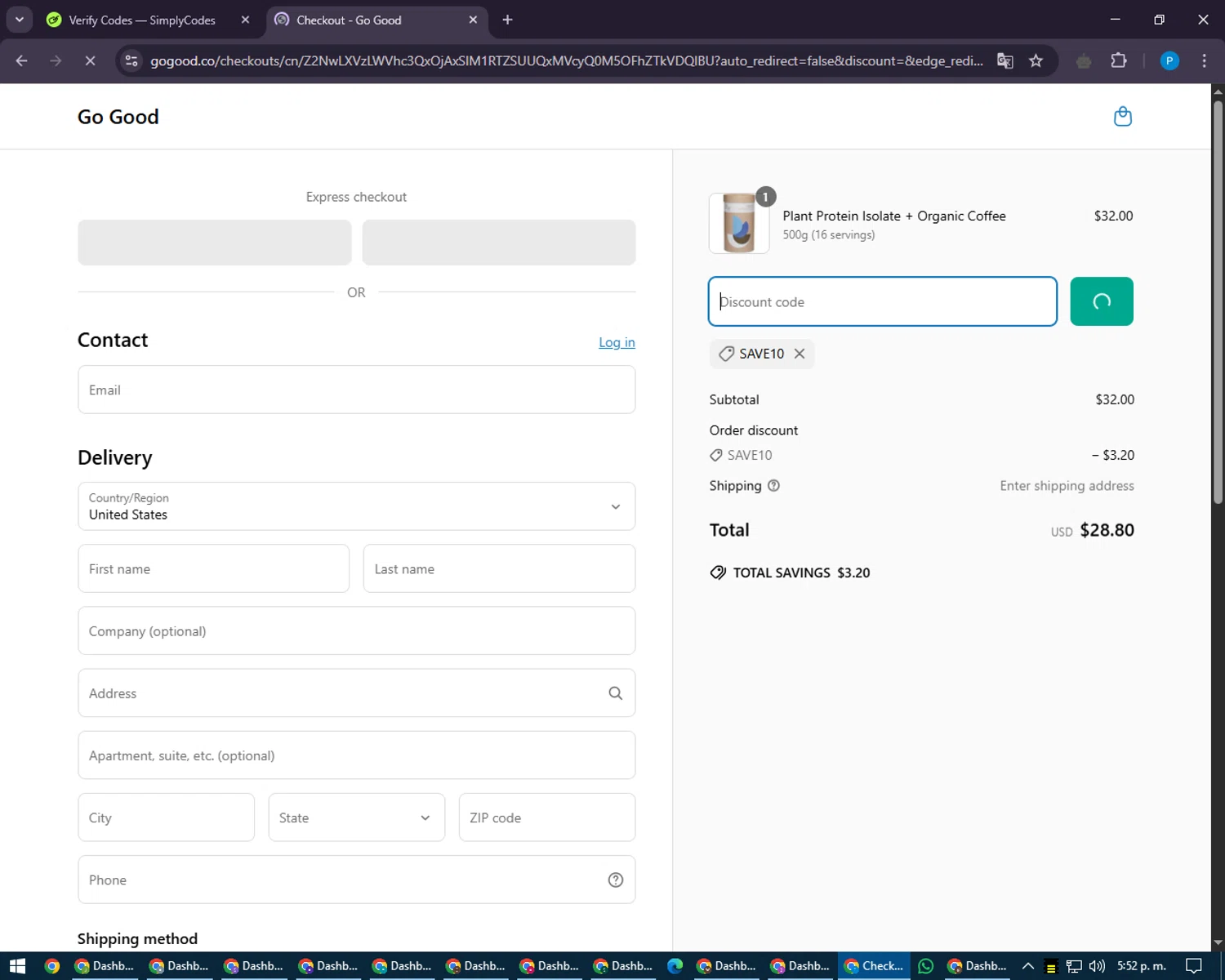
Task: Open WhatsApp from the taskbar
Action: (925, 966)
